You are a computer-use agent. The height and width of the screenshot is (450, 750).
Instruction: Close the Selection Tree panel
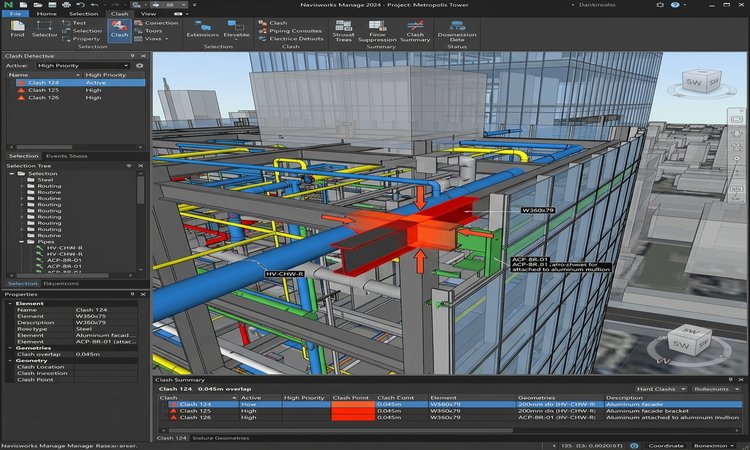(141, 165)
